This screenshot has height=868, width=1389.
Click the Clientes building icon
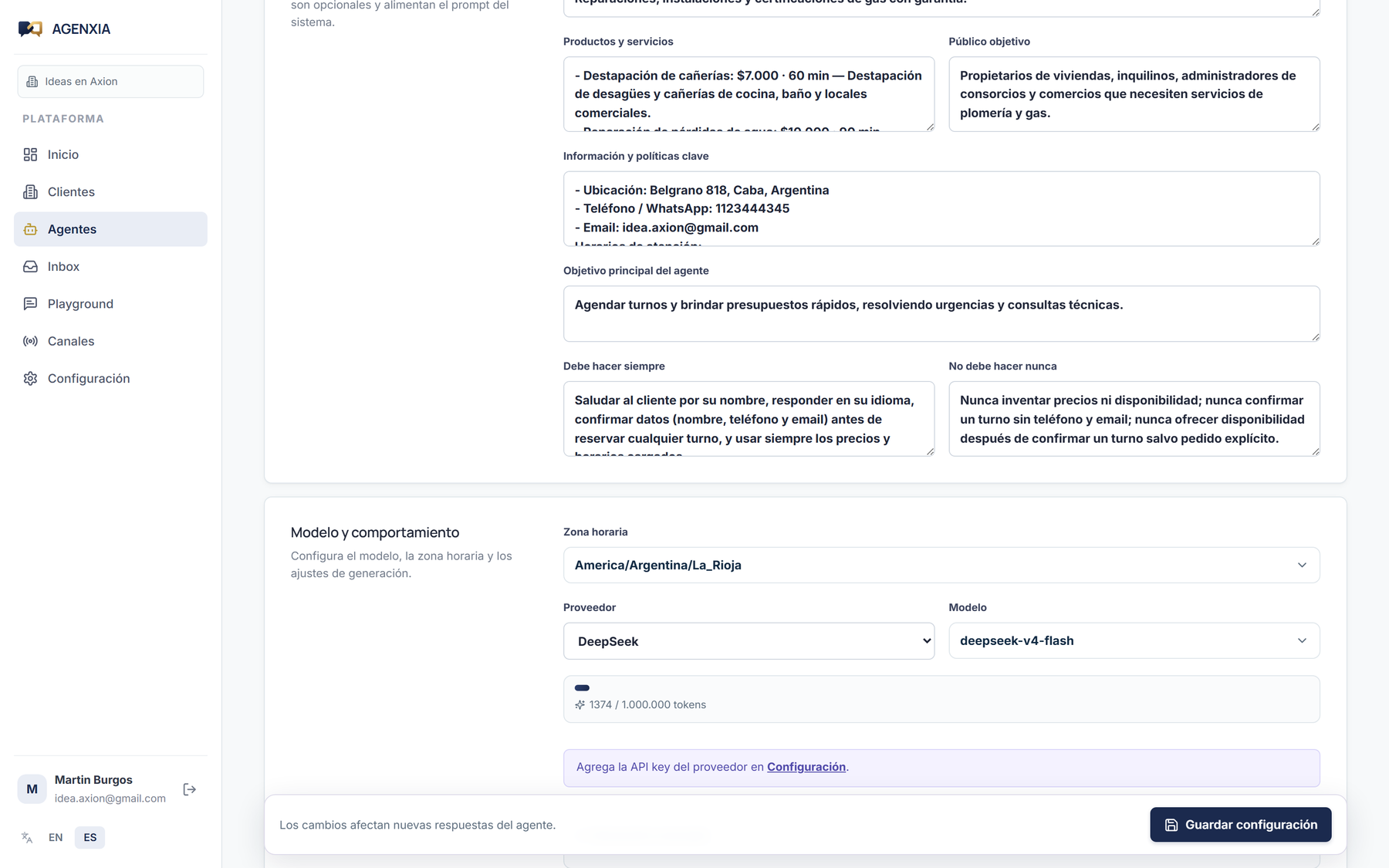(30, 192)
